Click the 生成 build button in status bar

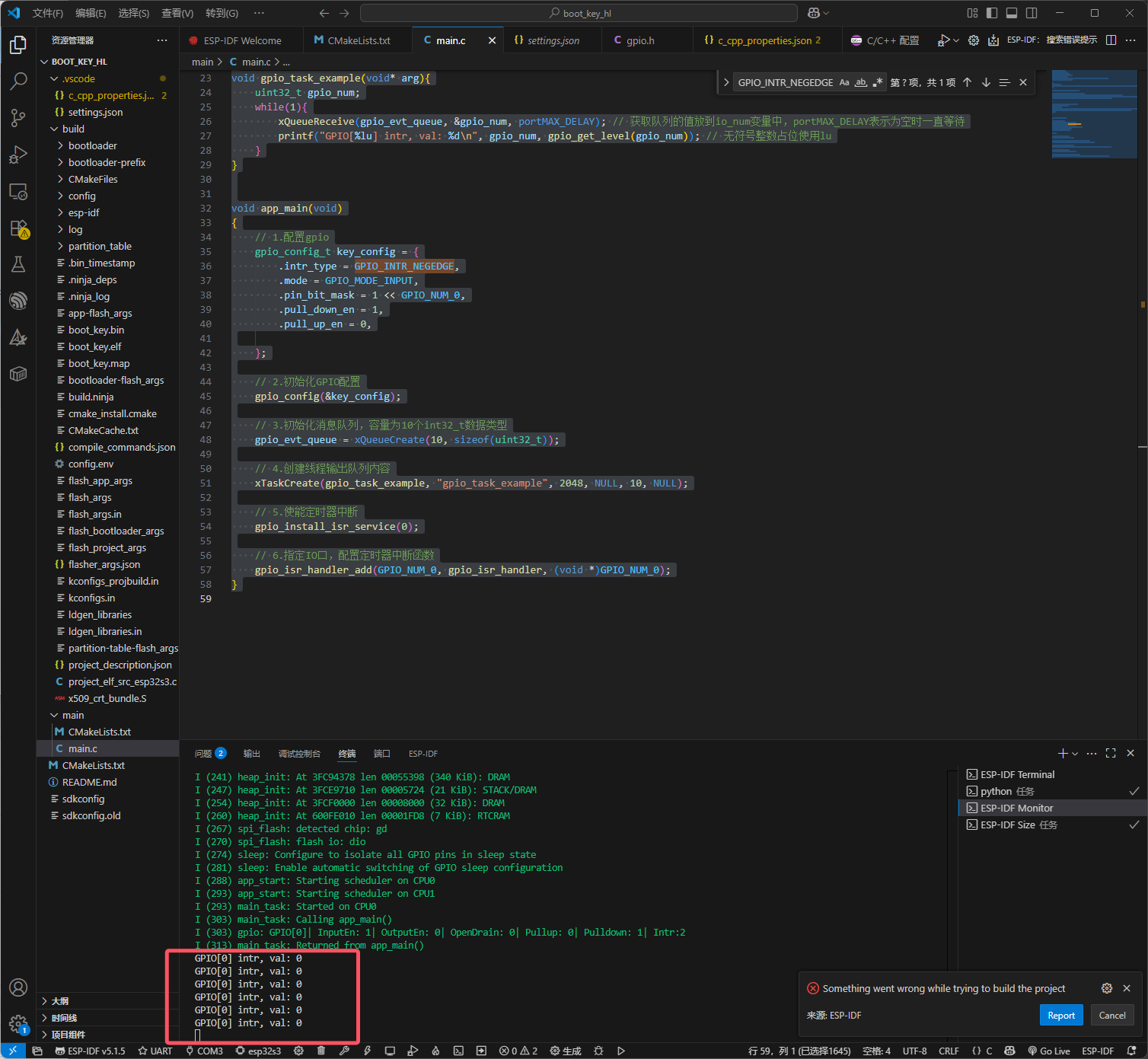[x=566, y=1051]
